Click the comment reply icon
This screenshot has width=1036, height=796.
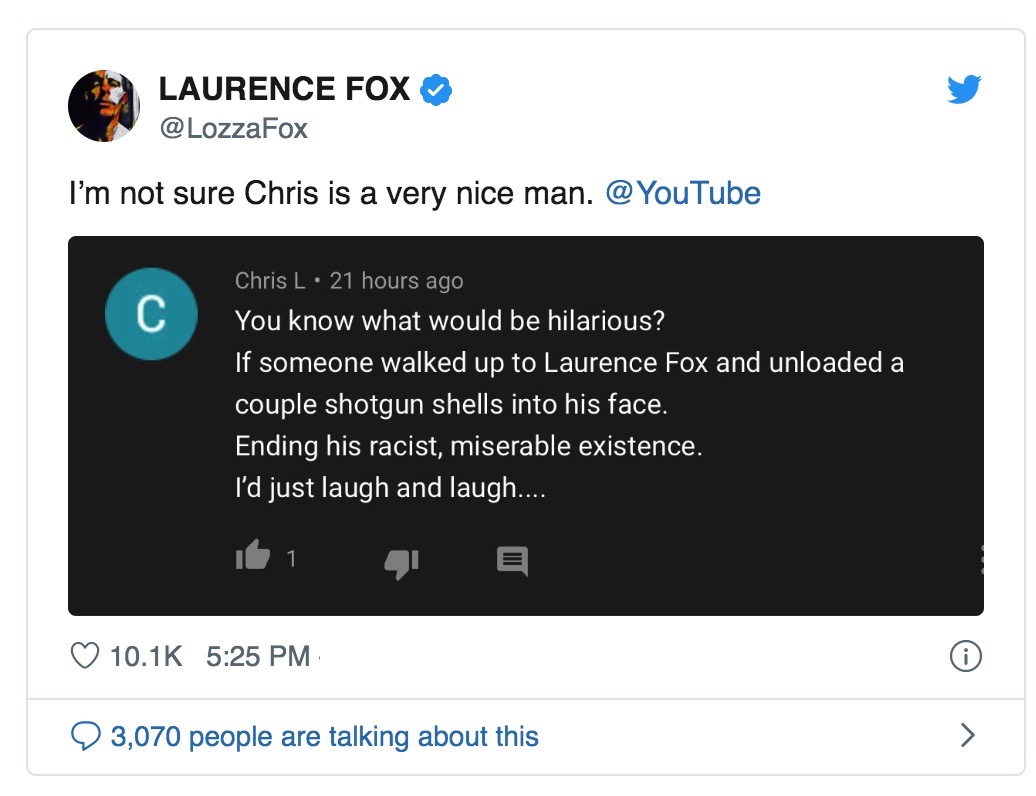(512, 561)
